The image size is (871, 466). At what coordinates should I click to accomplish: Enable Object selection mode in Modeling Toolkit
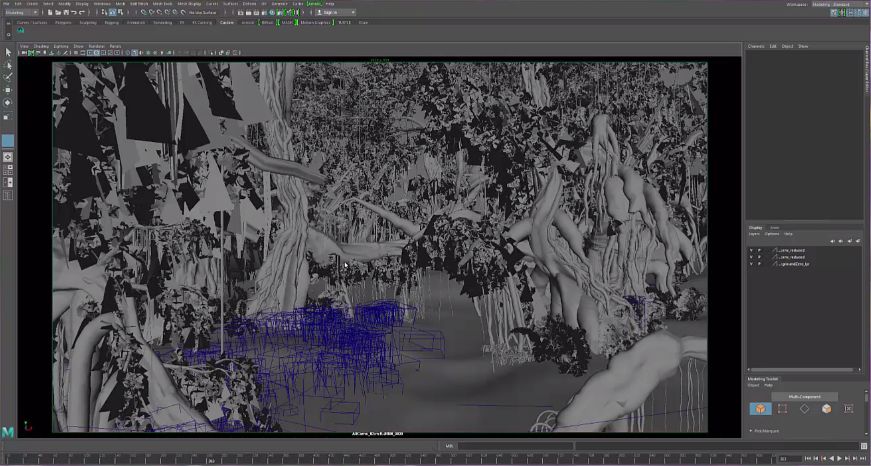[760, 408]
